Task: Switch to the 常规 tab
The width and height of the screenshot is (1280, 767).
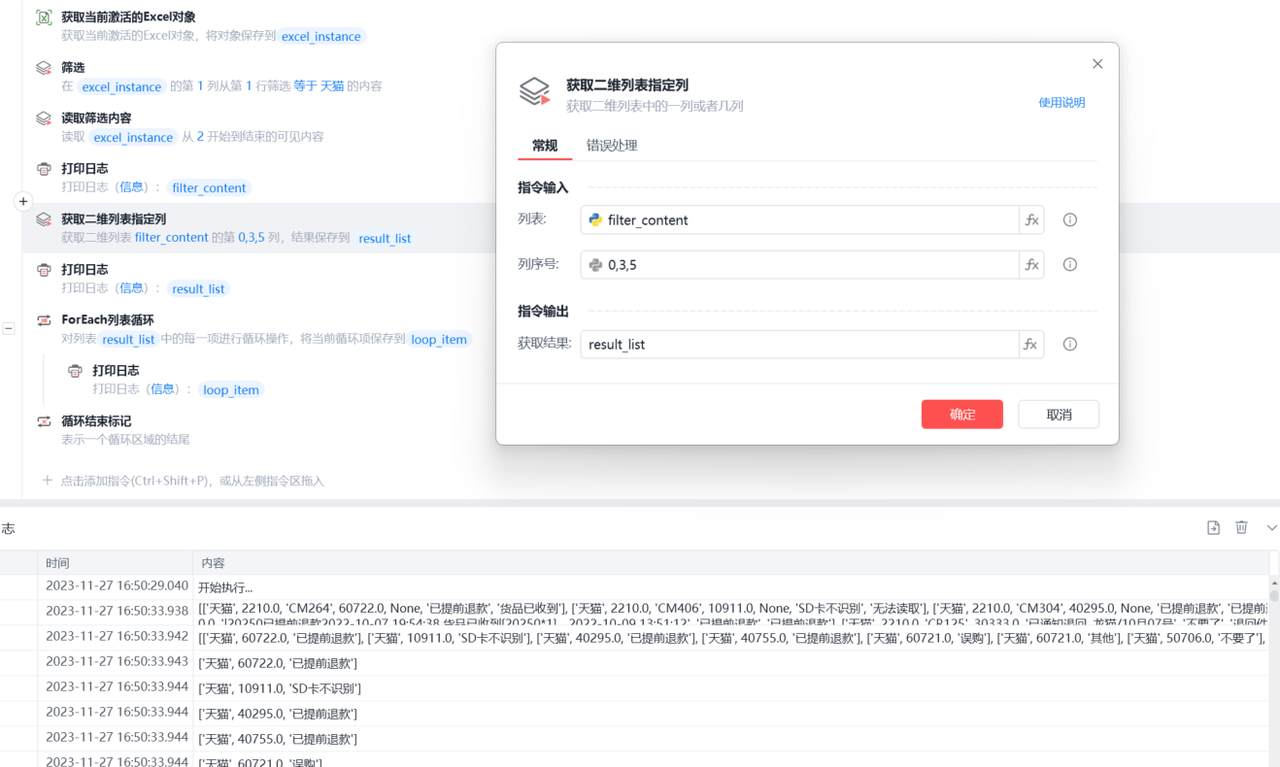Action: coord(545,146)
